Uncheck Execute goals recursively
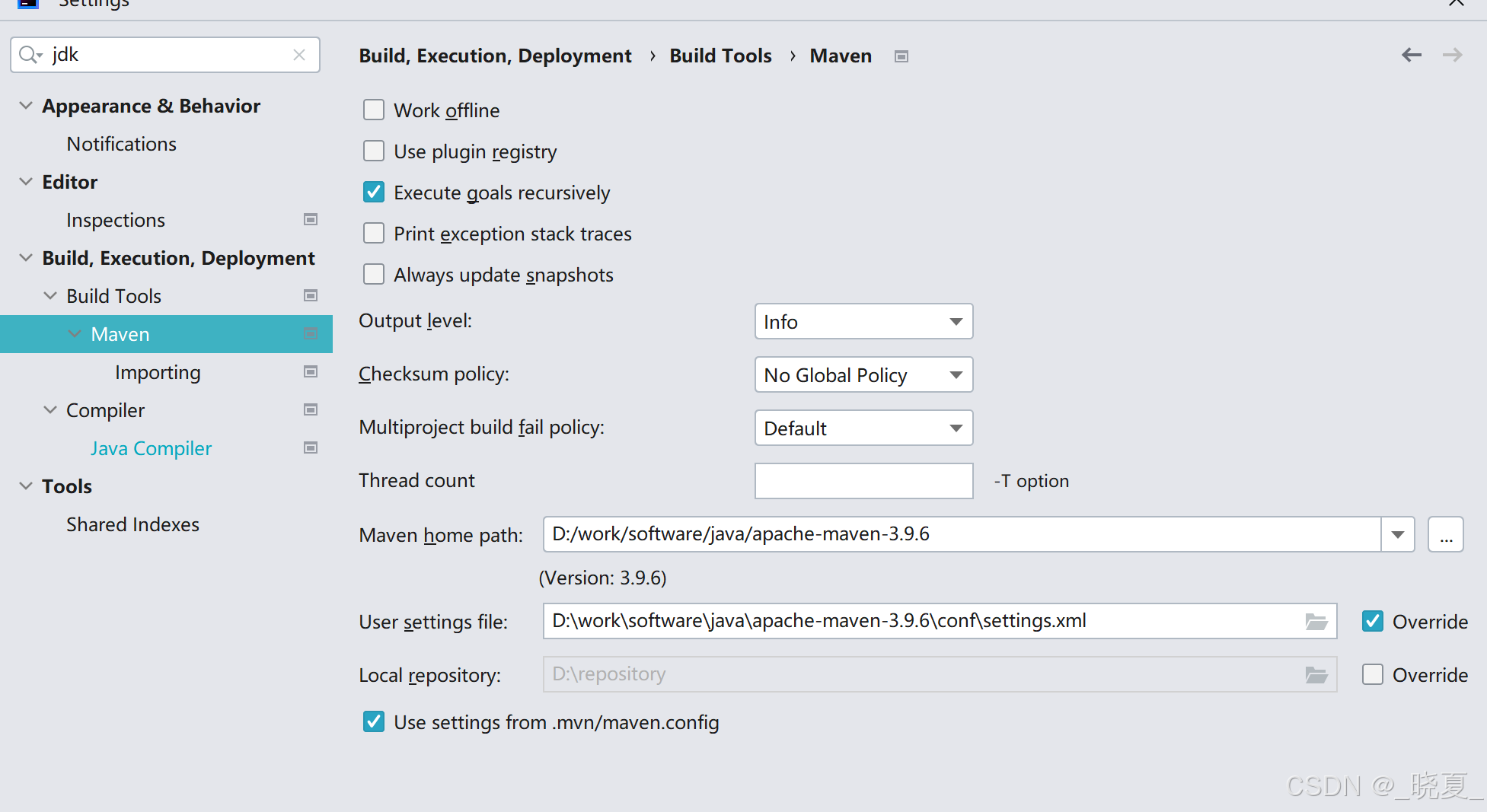The height and width of the screenshot is (812, 1487). coord(374,193)
